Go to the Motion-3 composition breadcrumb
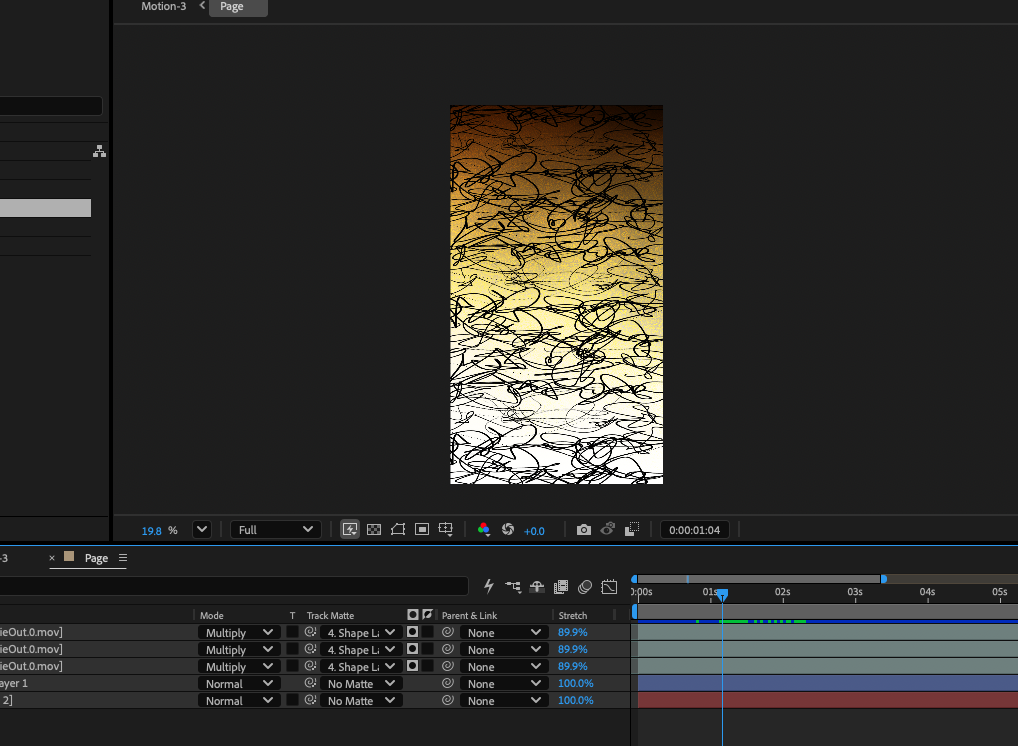The height and width of the screenshot is (746, 1018). (164, 6)
